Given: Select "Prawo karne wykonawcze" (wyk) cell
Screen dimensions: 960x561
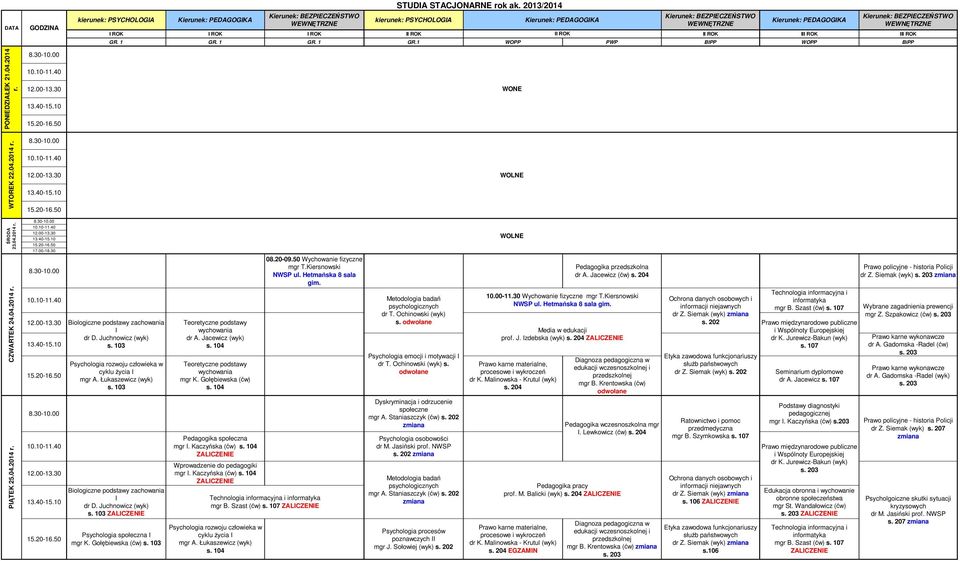Looking at the screenshot, I should pyautogui.click(x=909, y=375).
